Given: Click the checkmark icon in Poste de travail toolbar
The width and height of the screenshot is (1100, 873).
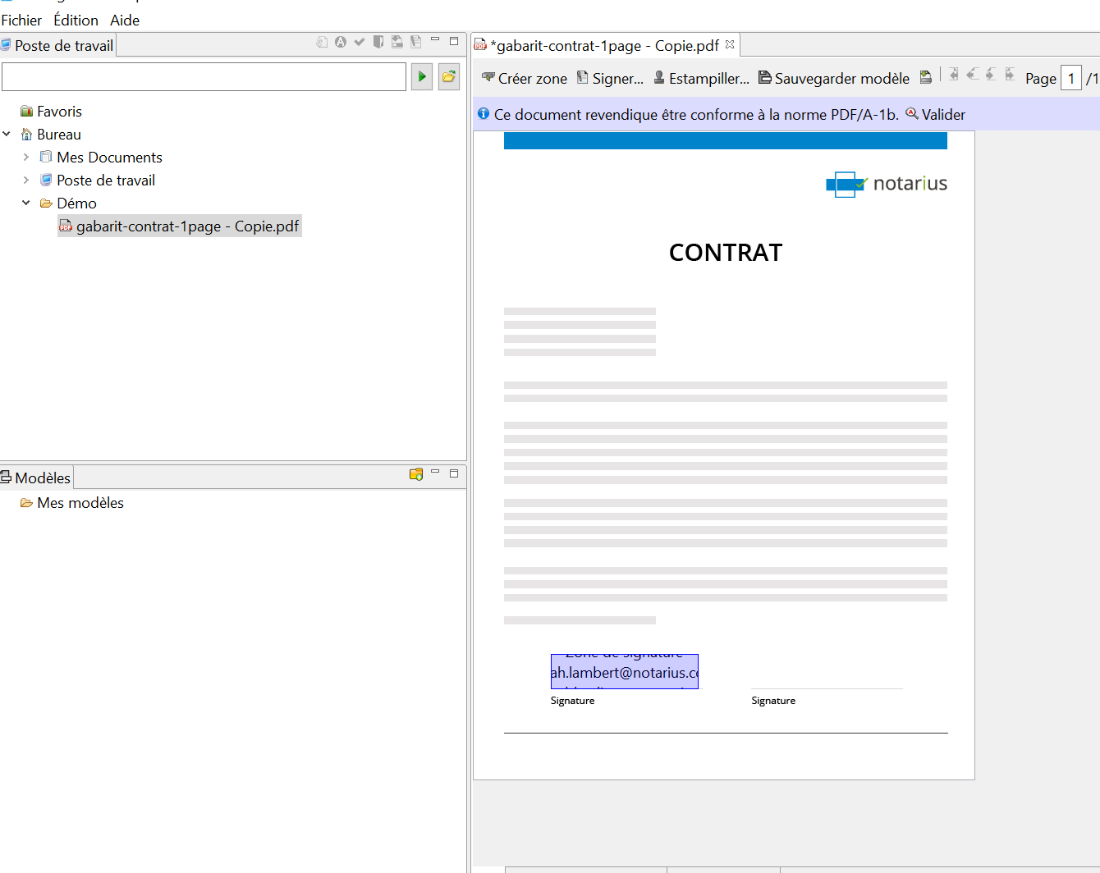Looking at the screenshot, I should [x=359, y=42].
